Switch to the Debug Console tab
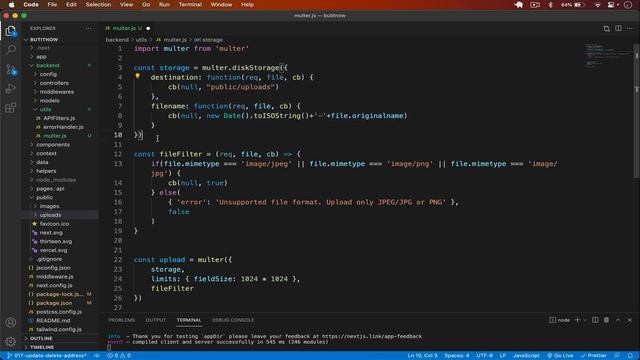This screenshot has width=640, height=360. (x=233, y=320)
